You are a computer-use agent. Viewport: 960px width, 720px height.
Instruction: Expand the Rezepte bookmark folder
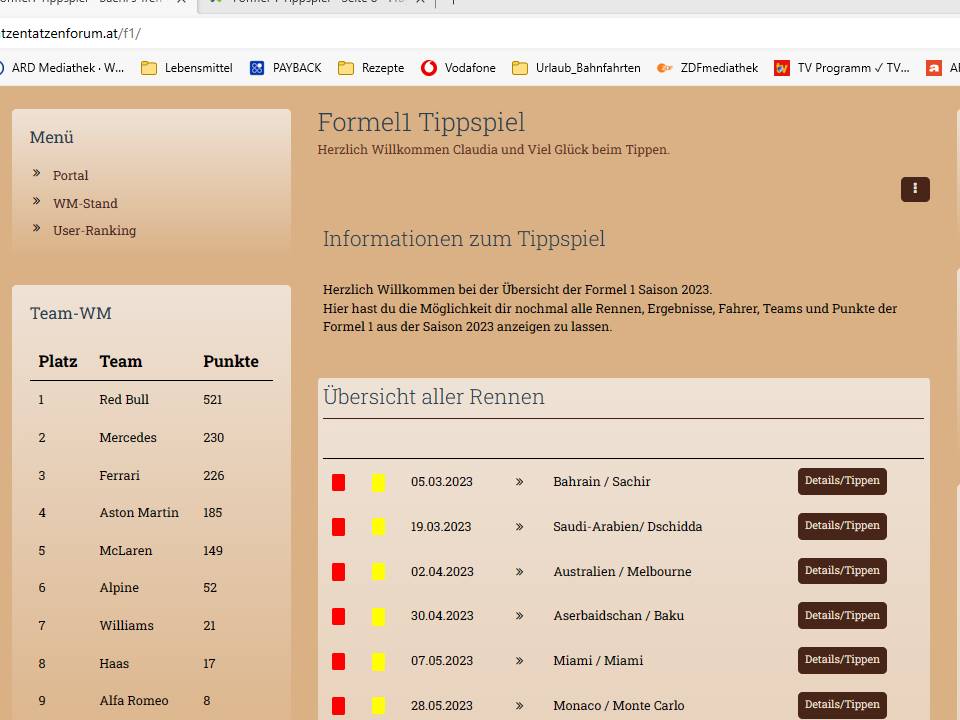click(382, 68)
